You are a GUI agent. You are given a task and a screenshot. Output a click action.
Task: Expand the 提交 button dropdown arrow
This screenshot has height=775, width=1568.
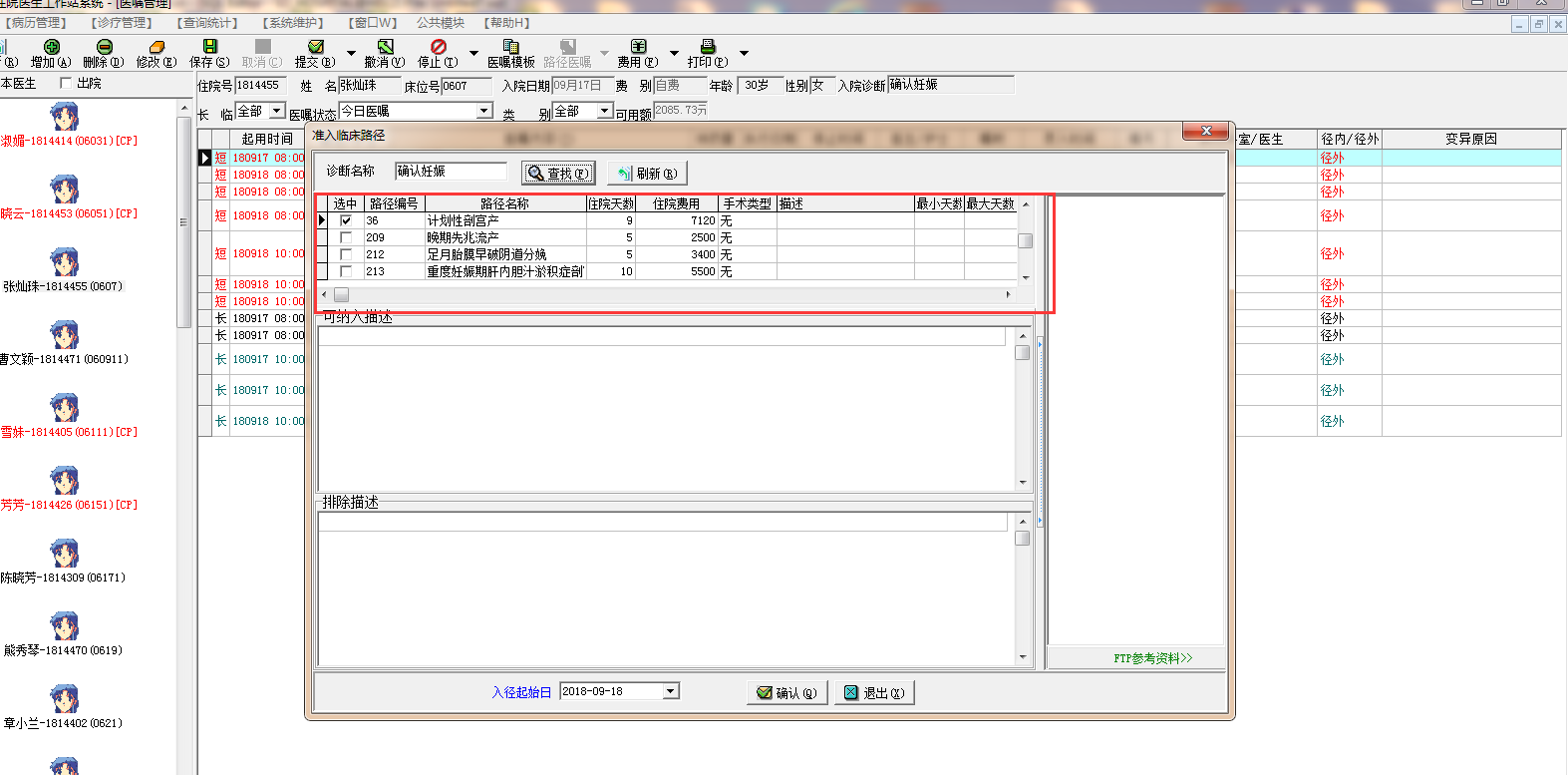[351, 53]
